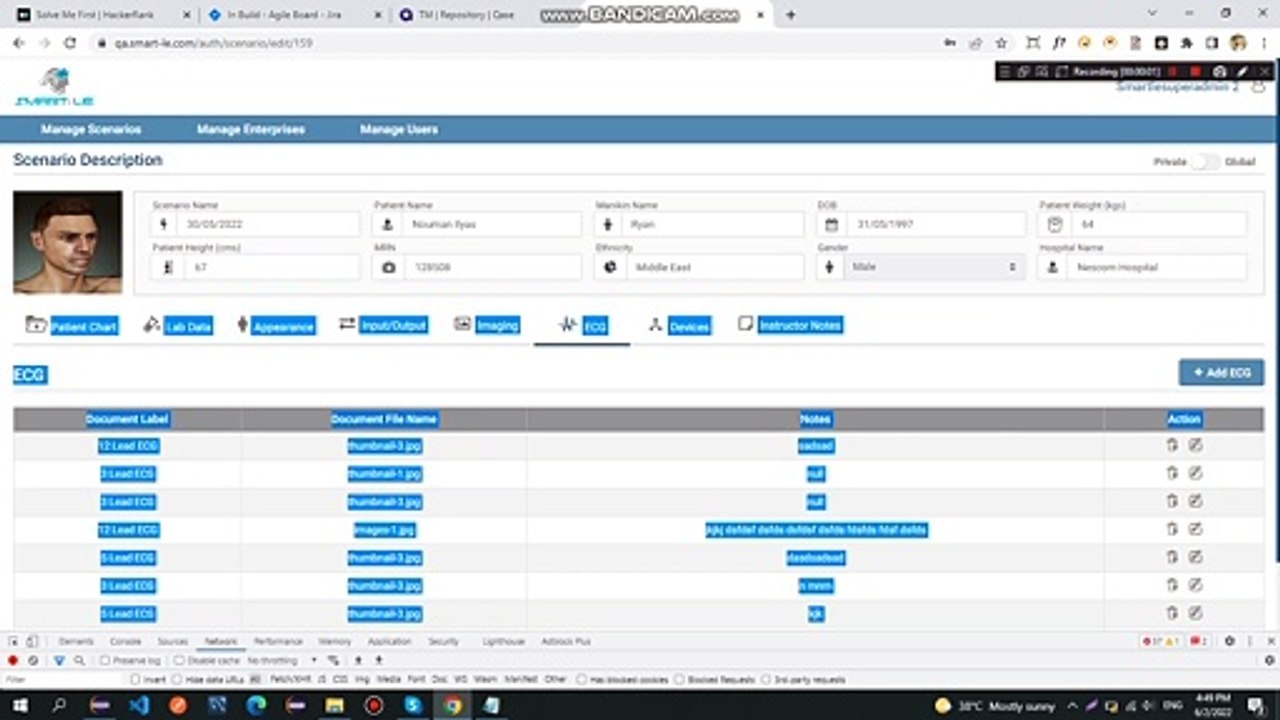1280x720 pixels.
Task: Open the Appearance tab
Action: [276, 326]
